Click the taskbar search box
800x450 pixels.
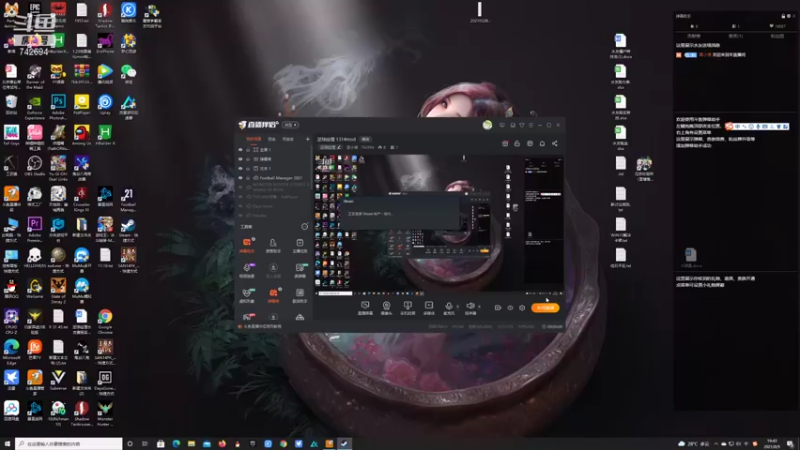pyautogui.click(x=69, y=444)
